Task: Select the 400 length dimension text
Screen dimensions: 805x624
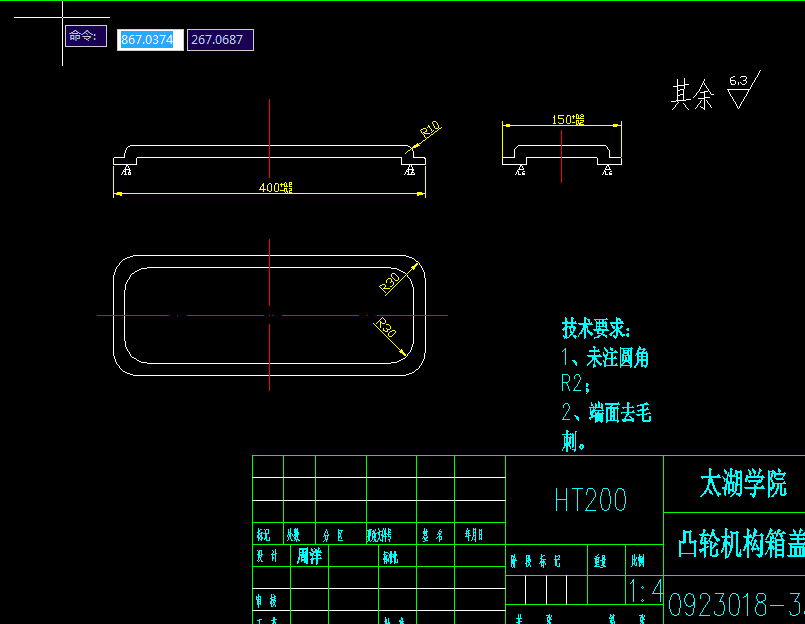Action: pyautogui.click(x=275, y=187)
